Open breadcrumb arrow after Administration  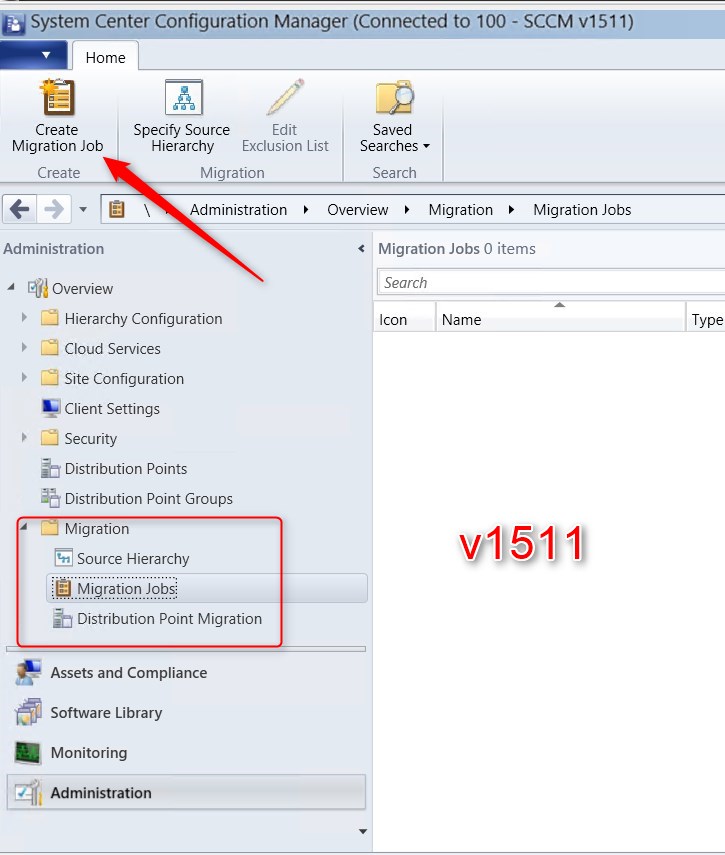[306, 210]
